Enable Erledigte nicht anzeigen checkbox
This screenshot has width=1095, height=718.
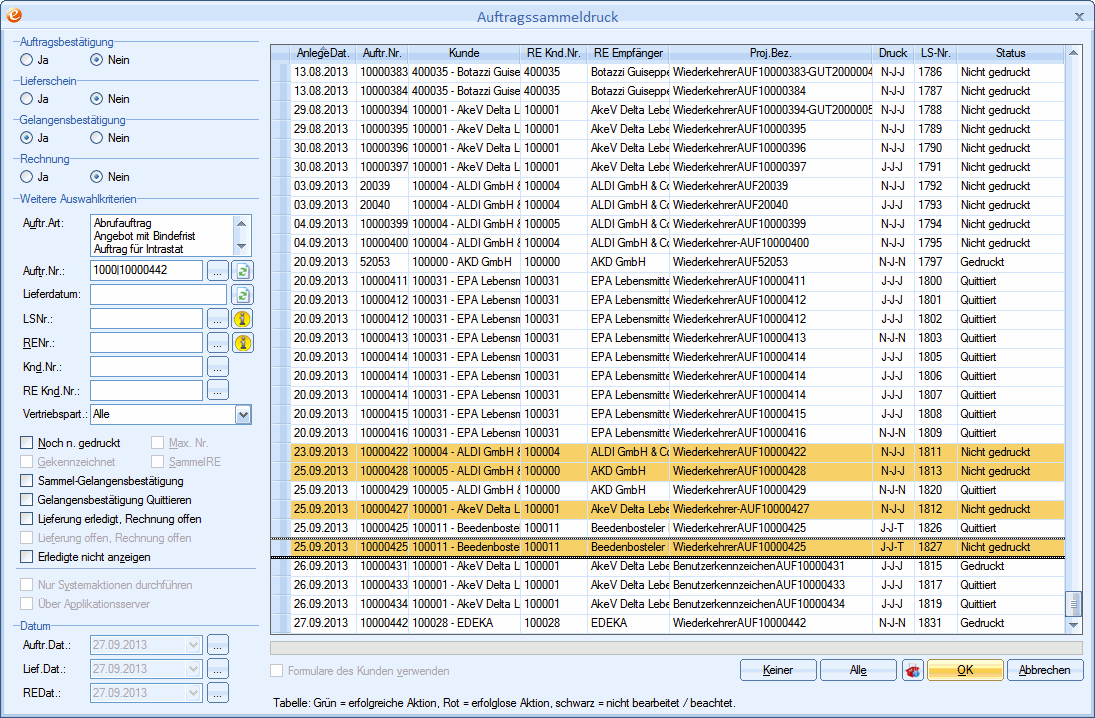coord(27,557)
